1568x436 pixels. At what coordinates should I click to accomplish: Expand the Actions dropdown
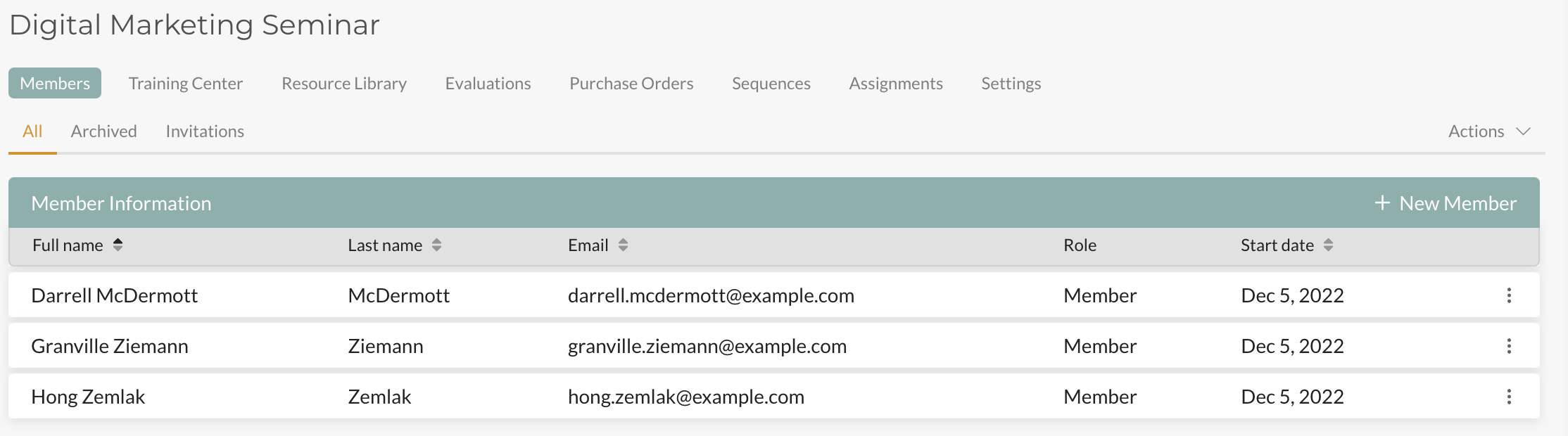pos(1488,132)
